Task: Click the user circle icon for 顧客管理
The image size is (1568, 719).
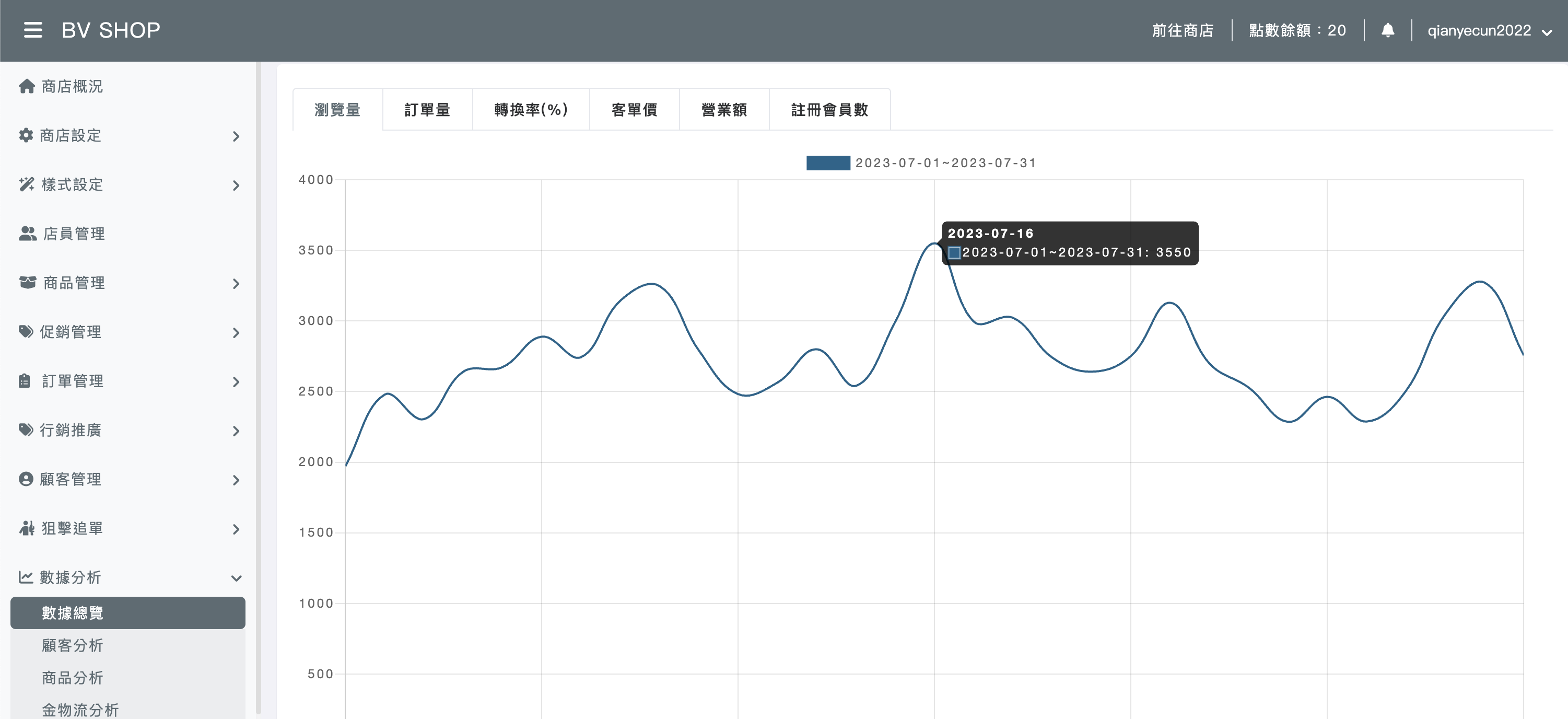Action: click(x=26, y=479)
